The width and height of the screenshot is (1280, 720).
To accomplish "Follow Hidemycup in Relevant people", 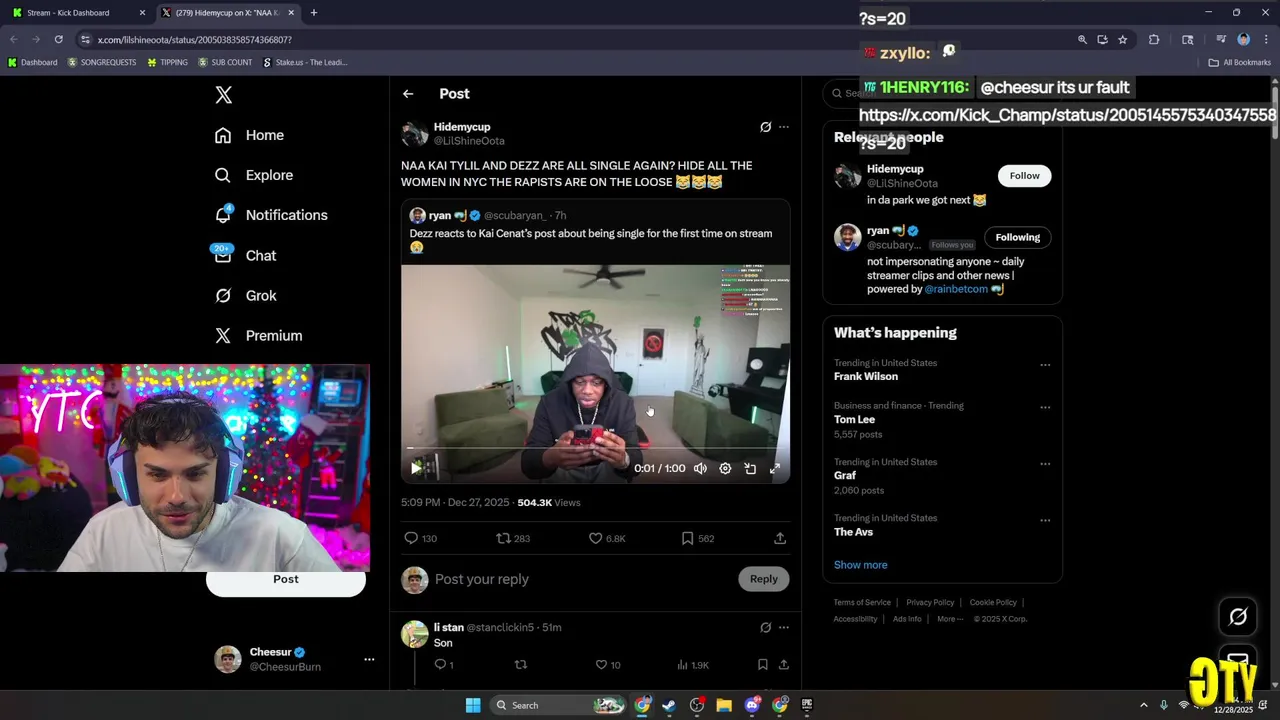I will click(x=1024, y=176).
